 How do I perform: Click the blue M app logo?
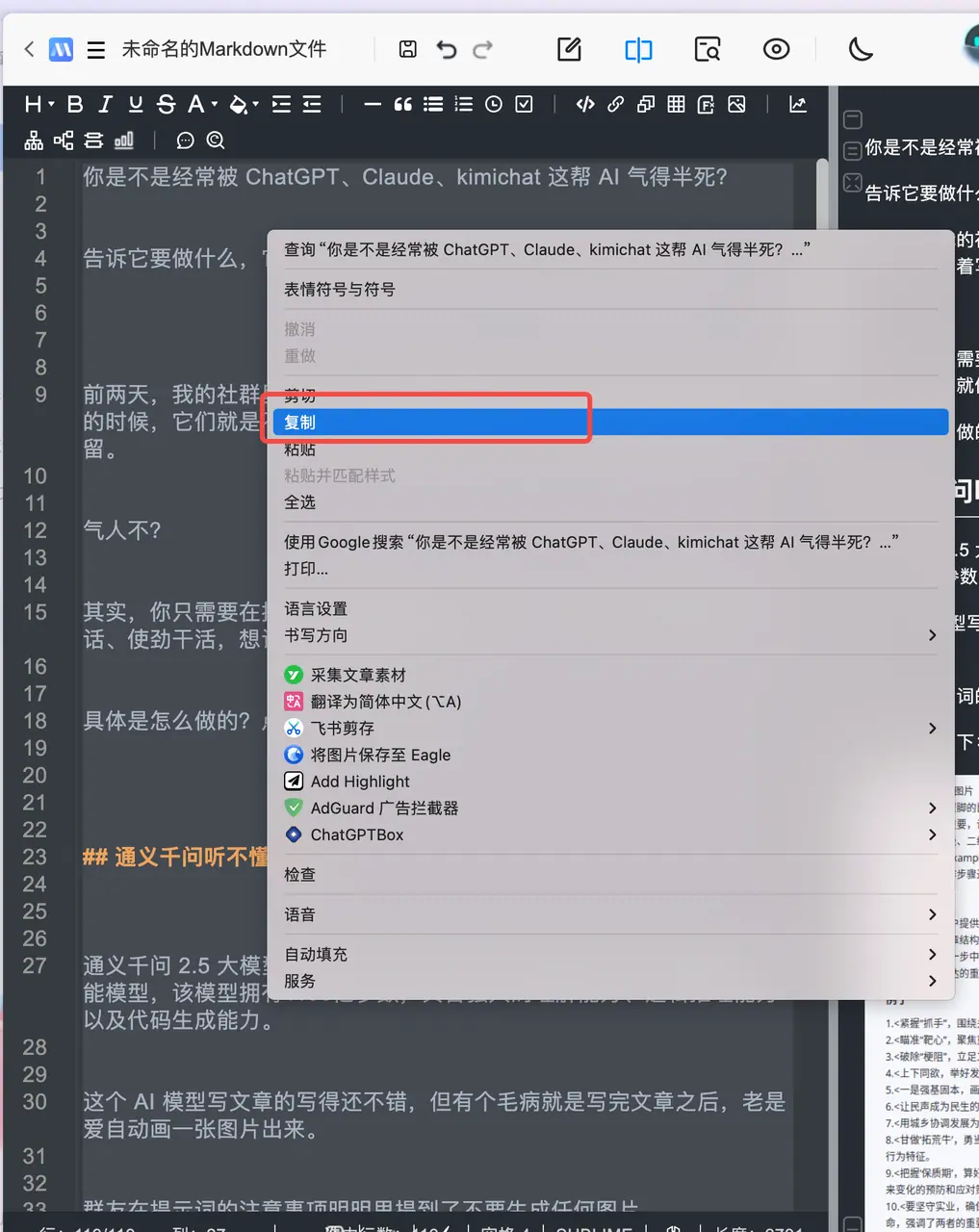[62, 49]
